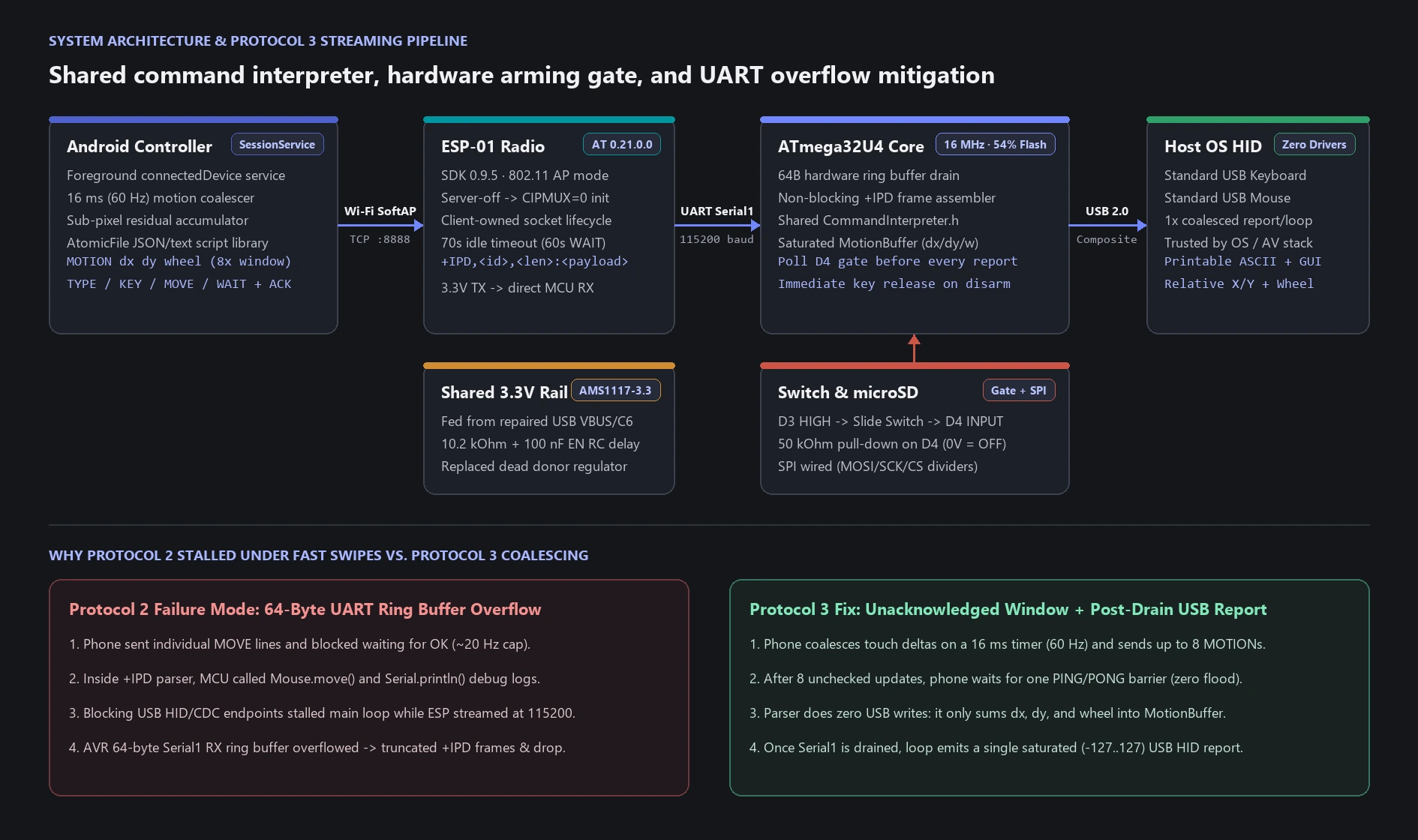Click the main 'Shared command interpreter' title
1418x840 pixels.
(x=521, y=76)
